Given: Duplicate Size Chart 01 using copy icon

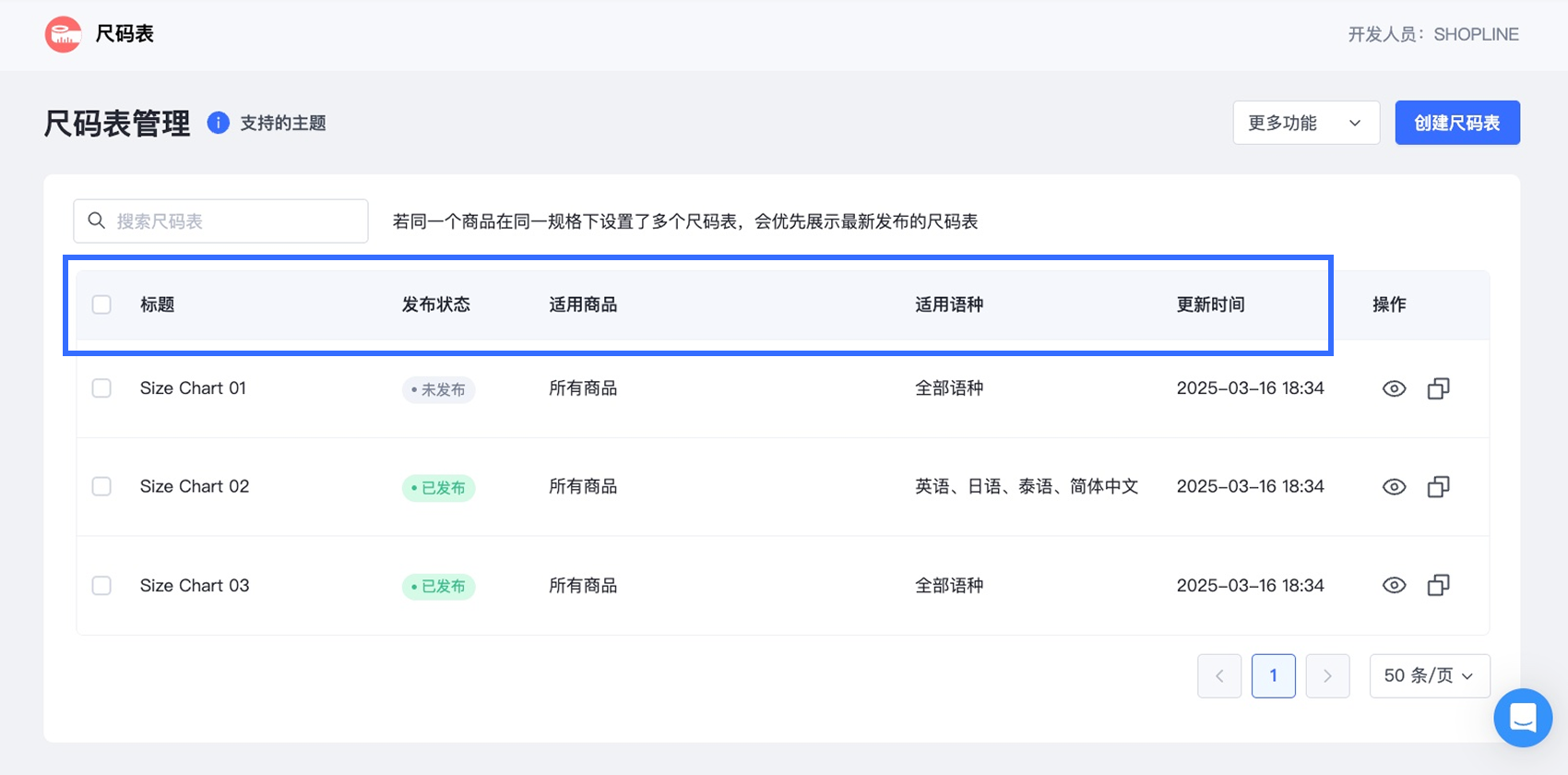Looking at the screenshot, I should [x=1438, y=388].
